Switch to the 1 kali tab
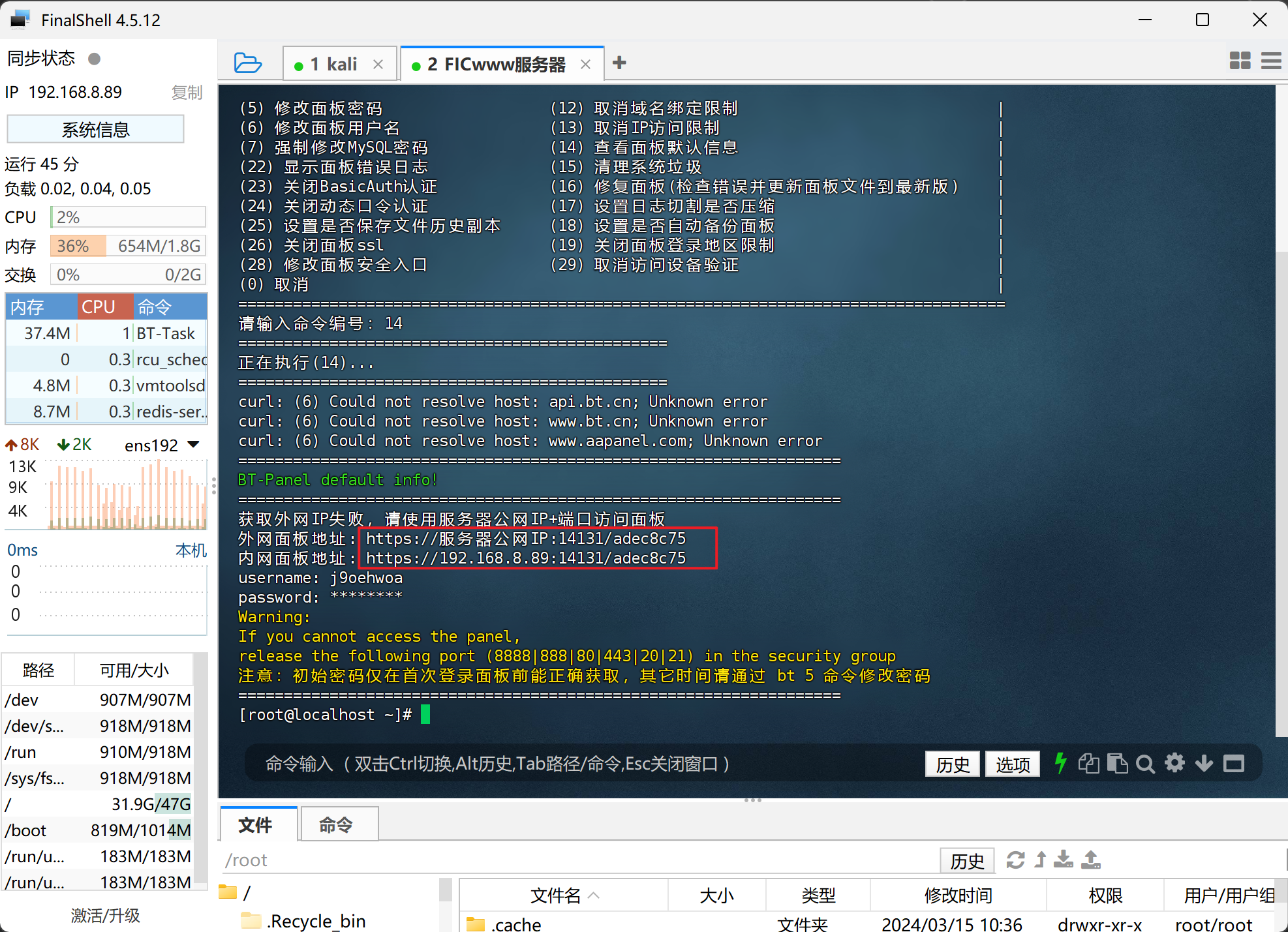 [333, 64]
